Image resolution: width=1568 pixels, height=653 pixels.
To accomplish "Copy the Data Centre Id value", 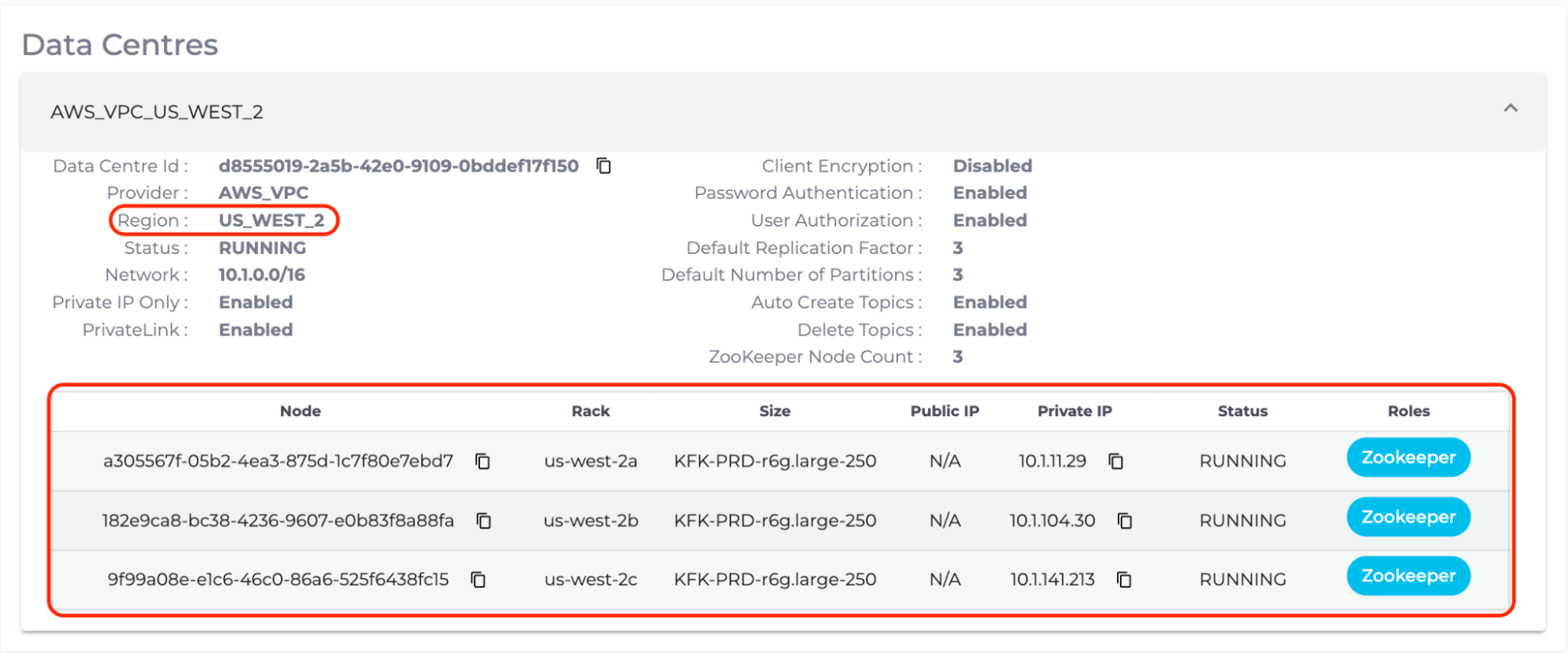I will (603, 166).
